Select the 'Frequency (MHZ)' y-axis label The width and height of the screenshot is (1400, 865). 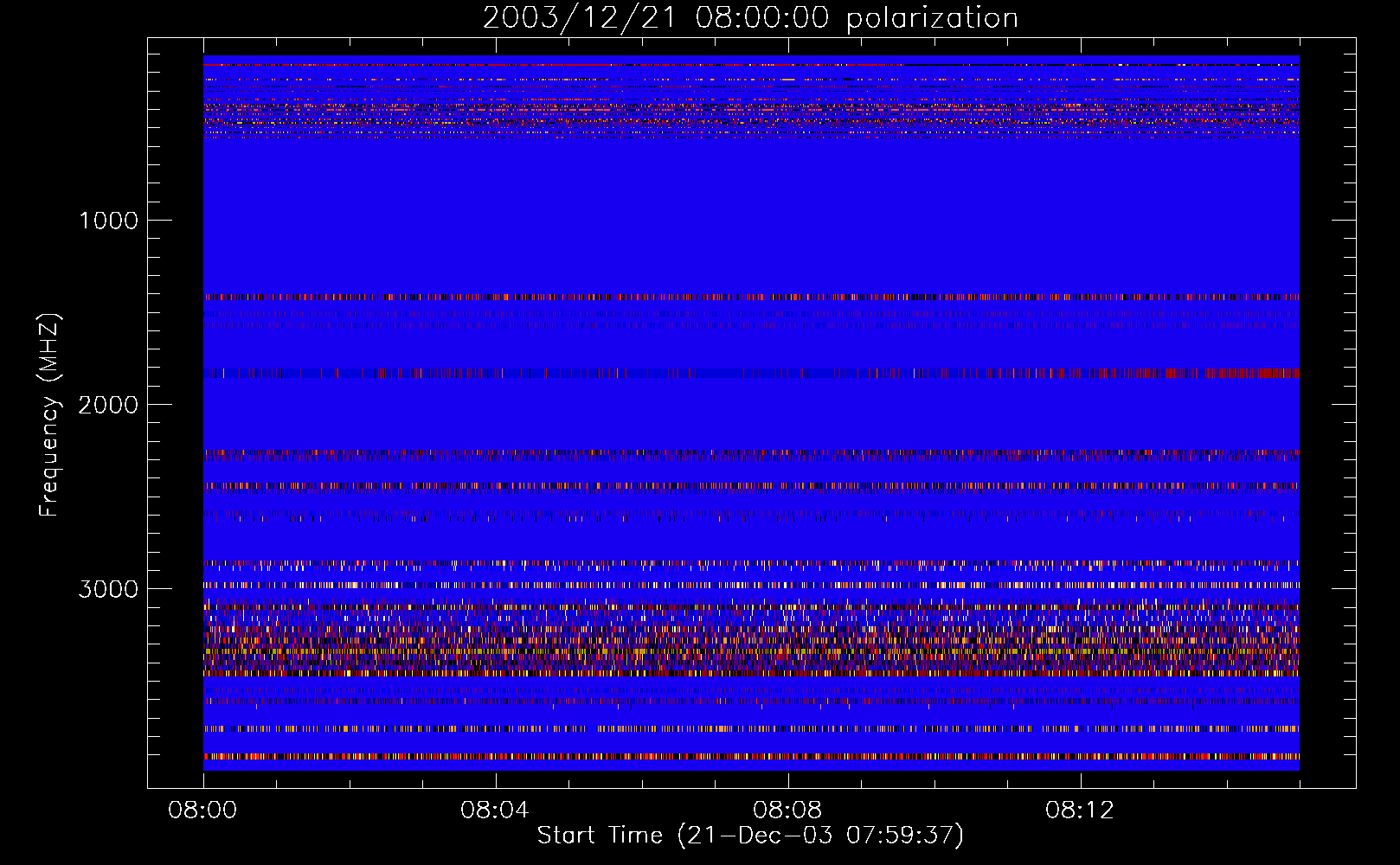pyautogui.click(x=49, y=415)
